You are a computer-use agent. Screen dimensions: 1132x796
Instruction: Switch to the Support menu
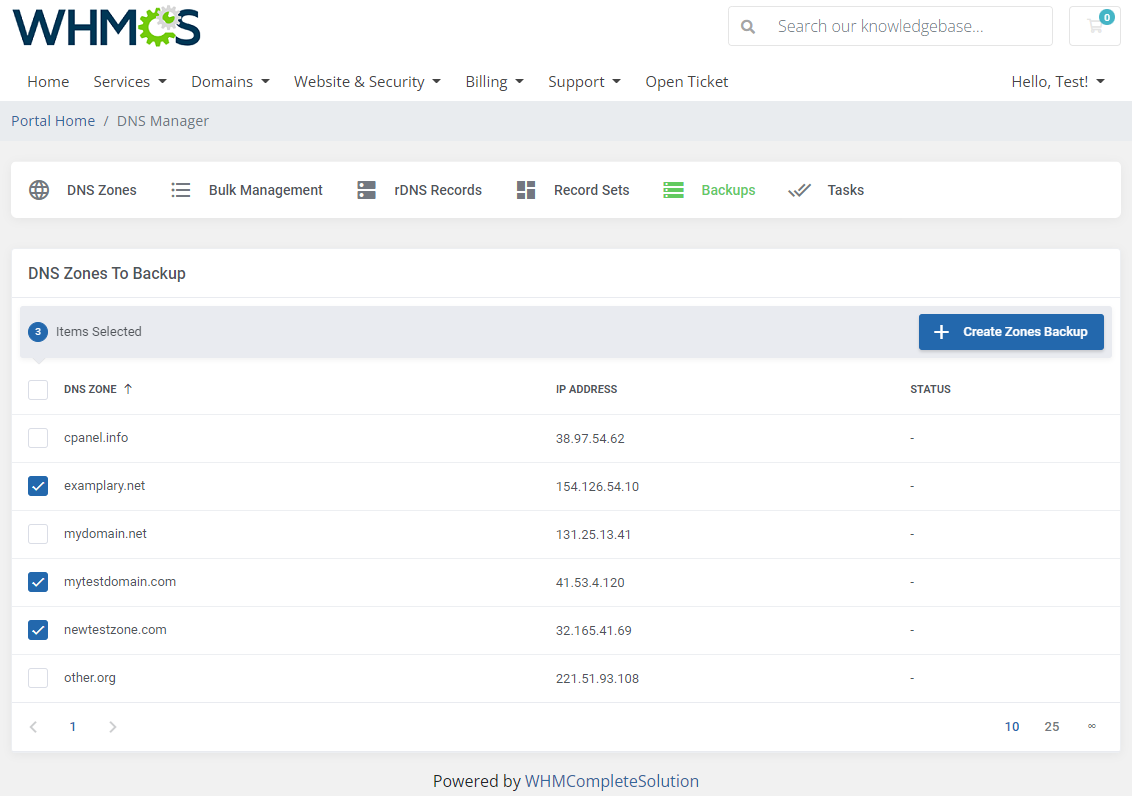[584, 81]
